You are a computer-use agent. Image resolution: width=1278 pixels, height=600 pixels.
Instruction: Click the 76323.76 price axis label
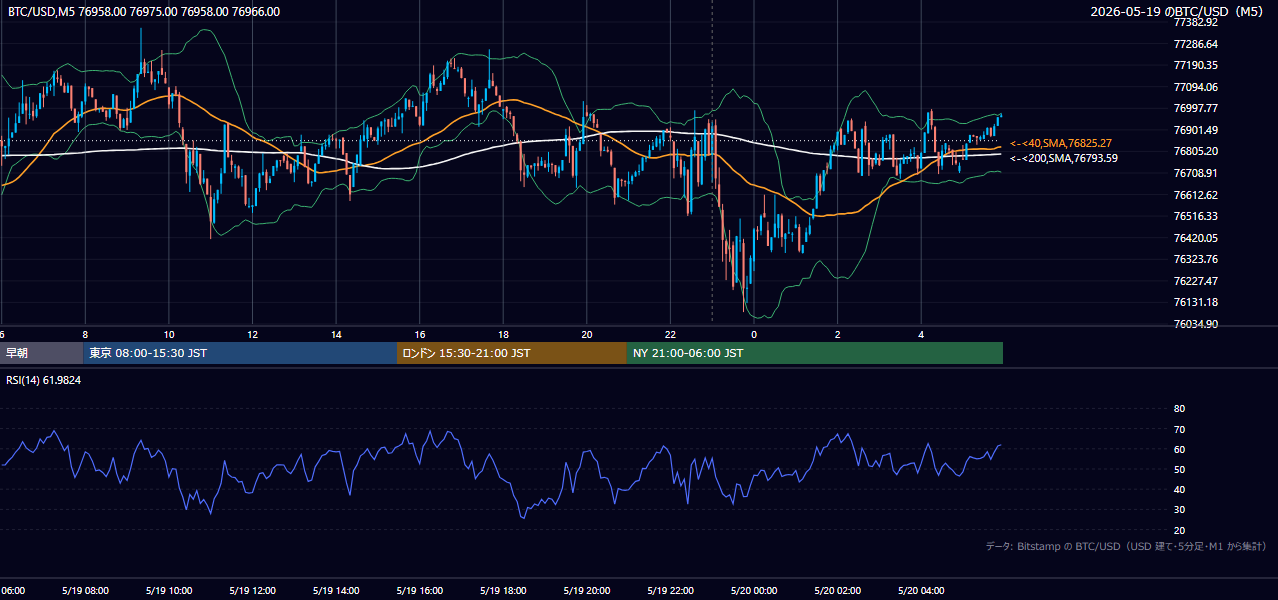(1196, 259)
